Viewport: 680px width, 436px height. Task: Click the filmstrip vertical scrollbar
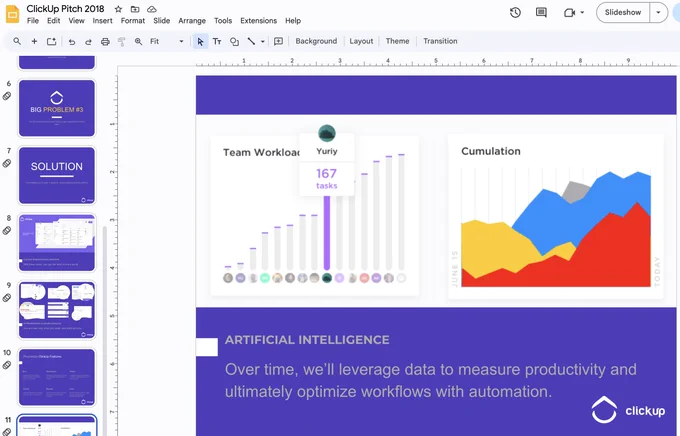pos(105,330)
